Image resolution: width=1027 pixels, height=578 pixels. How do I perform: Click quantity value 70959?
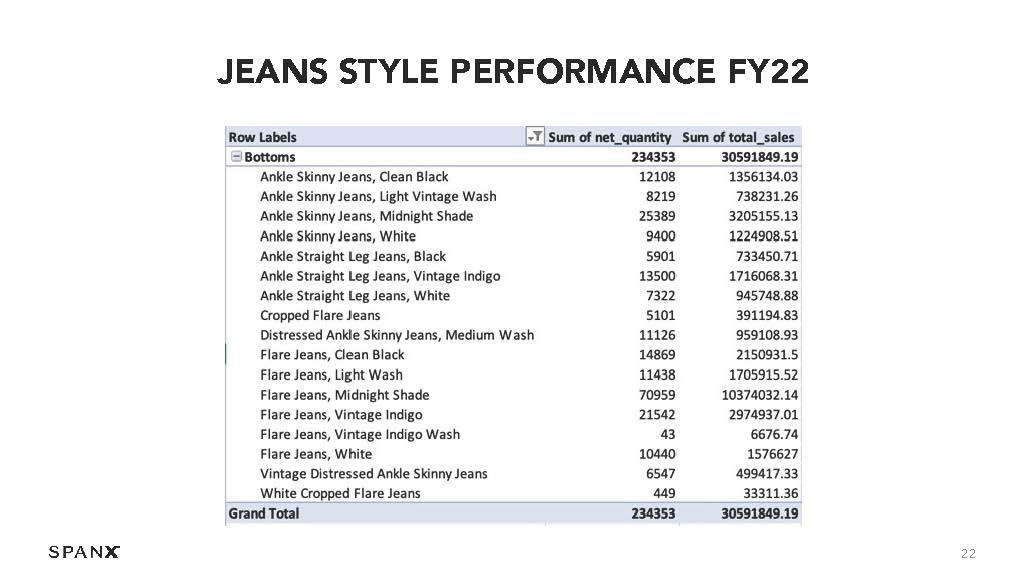657,395
